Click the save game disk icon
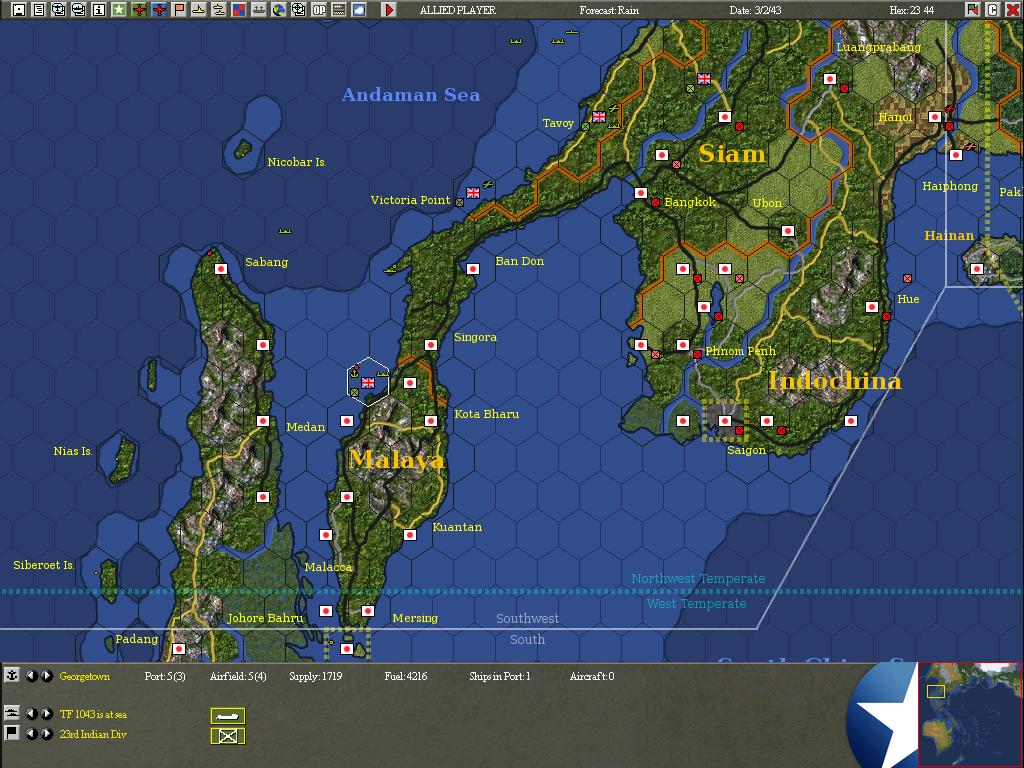 pyautogui.click(x=18, y=10)
